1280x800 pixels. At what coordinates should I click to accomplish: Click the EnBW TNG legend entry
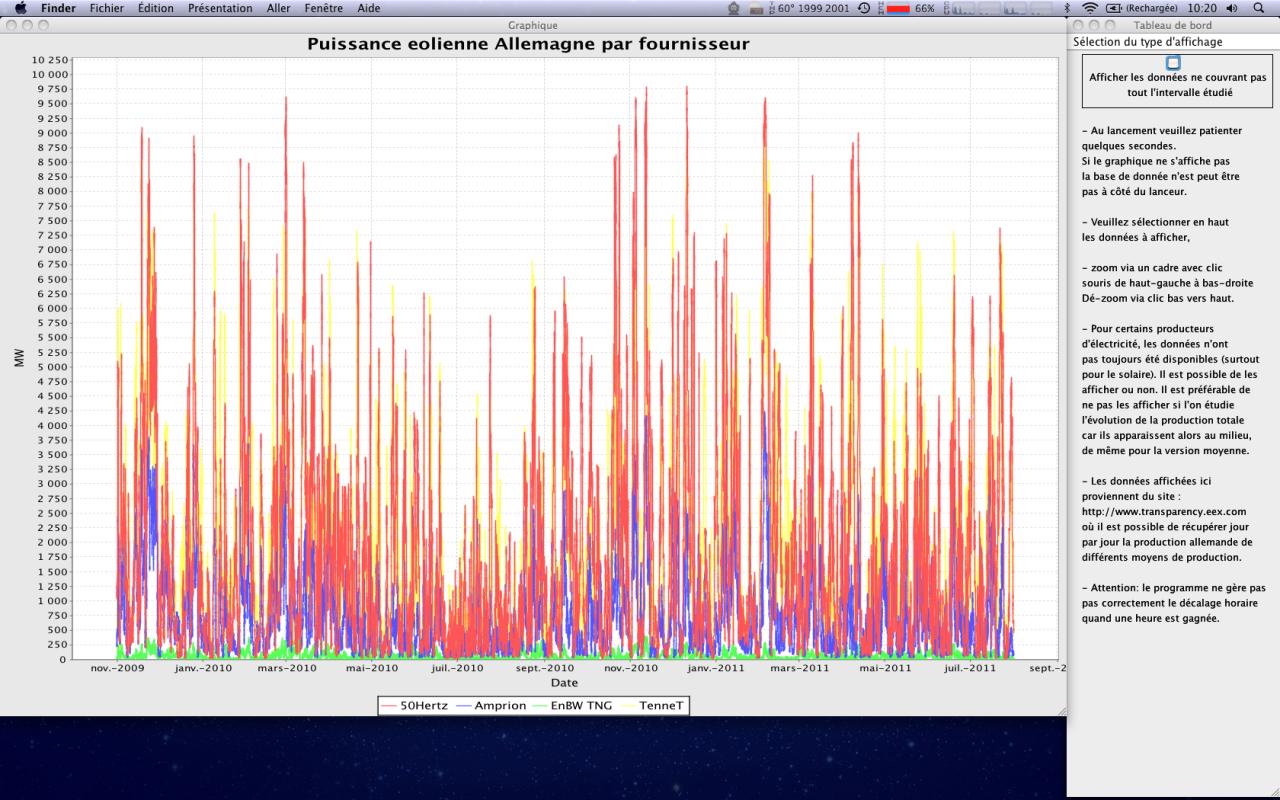click(x=573, y=706)
